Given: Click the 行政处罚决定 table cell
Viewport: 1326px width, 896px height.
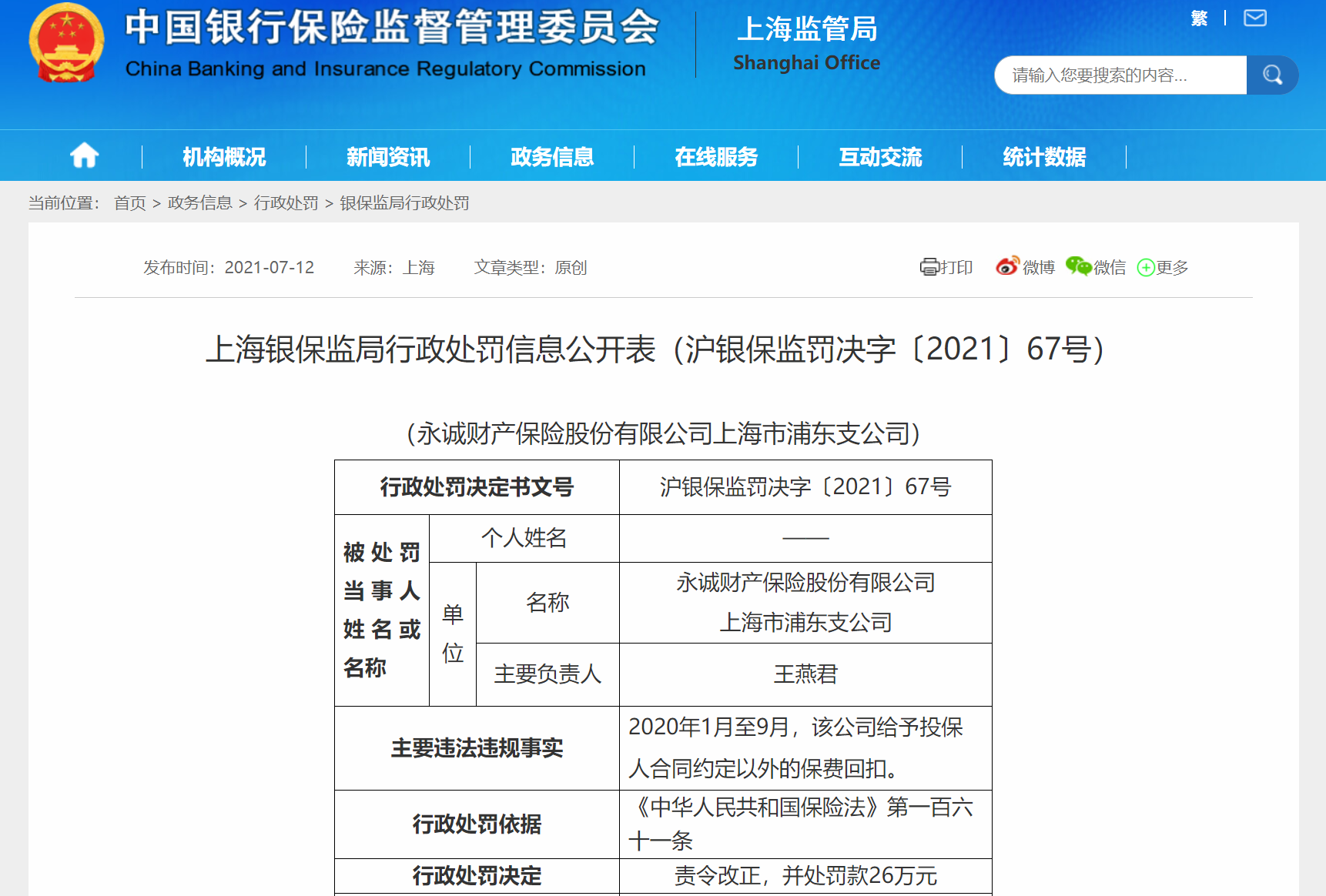Looking at the screenshot, I should pos(477,876).
